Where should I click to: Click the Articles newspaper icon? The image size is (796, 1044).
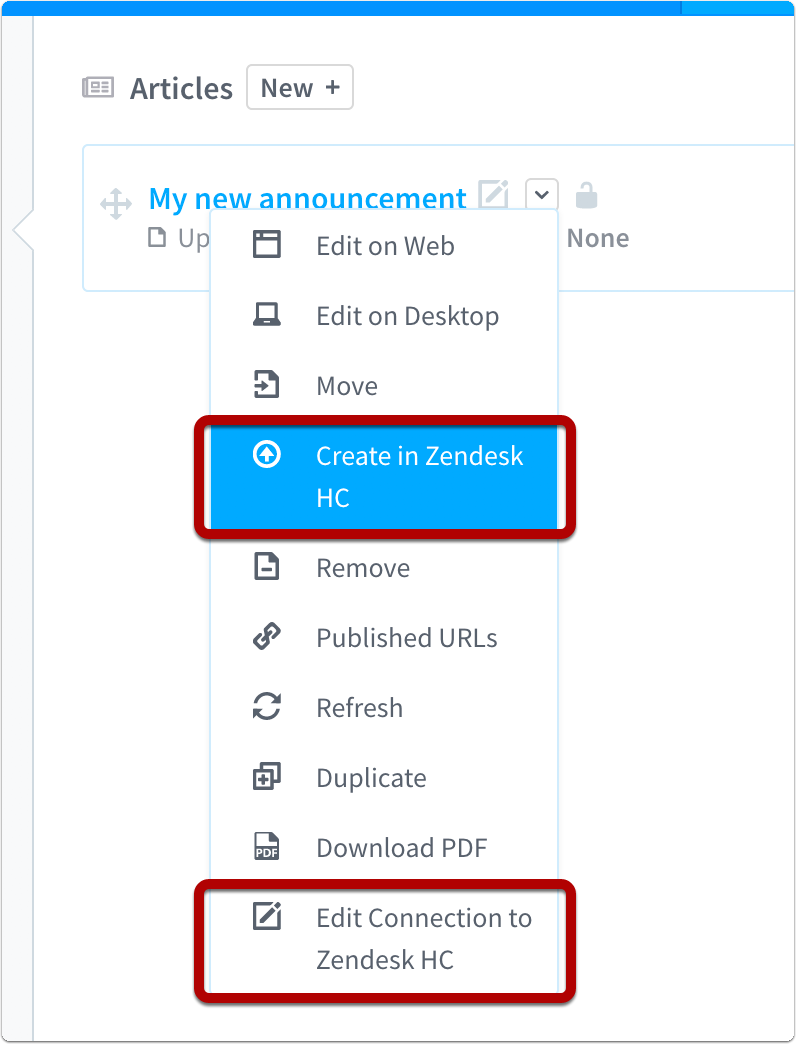point(98,87)
